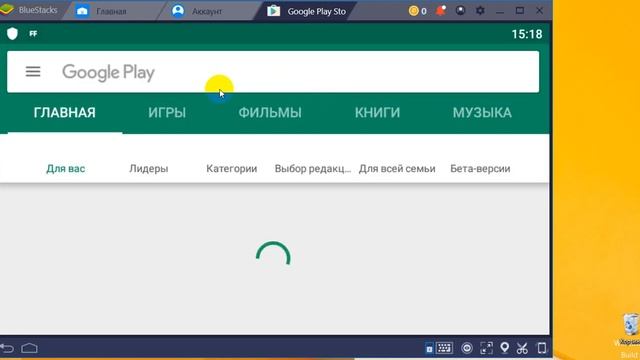
Task: Maximize the BlueStacks window
Action: [x=520, y=11]
